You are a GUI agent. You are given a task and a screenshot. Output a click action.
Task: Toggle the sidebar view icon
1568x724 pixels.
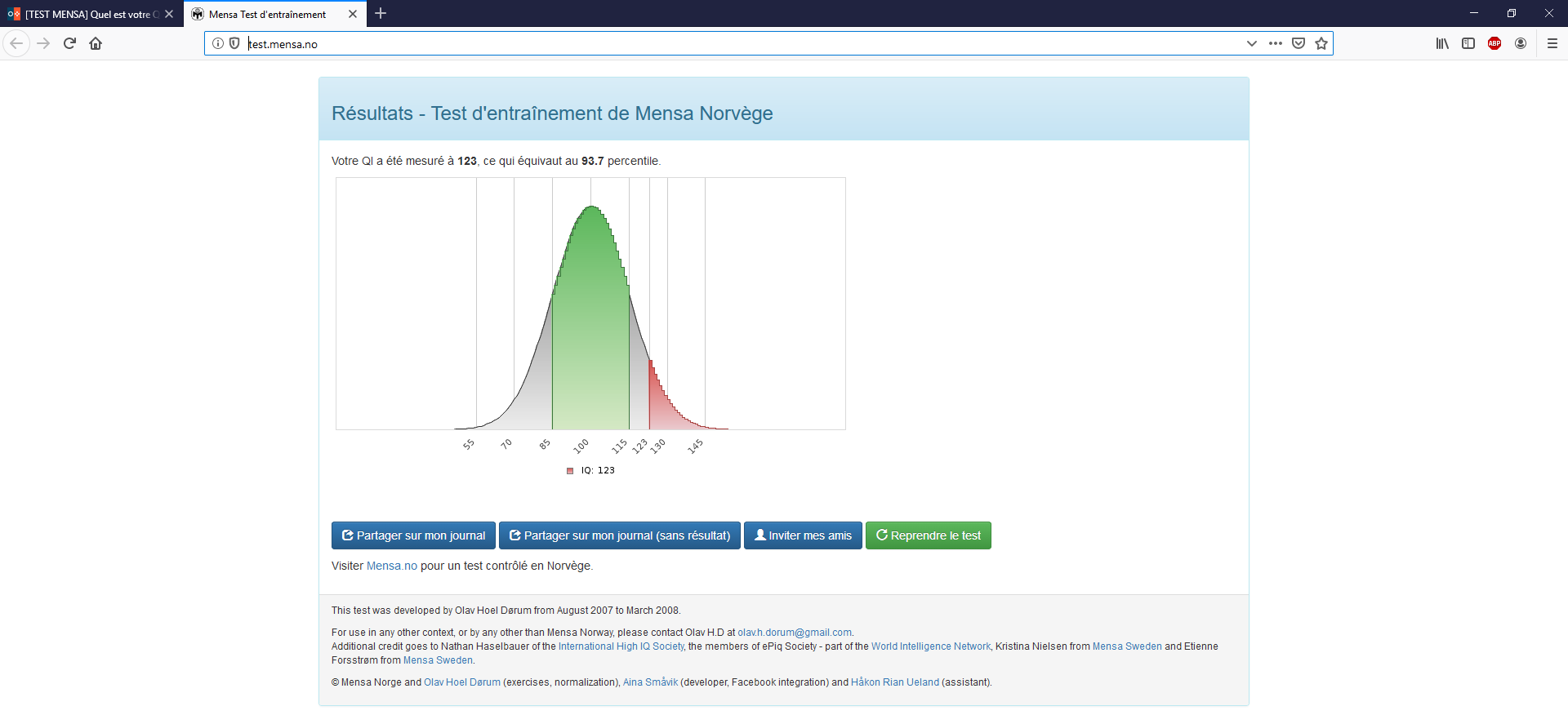[x=1468, y=43]
